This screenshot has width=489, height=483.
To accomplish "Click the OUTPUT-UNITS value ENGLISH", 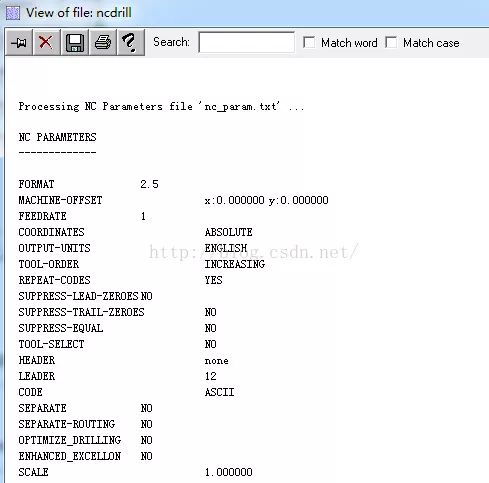I will coord(226,248).
